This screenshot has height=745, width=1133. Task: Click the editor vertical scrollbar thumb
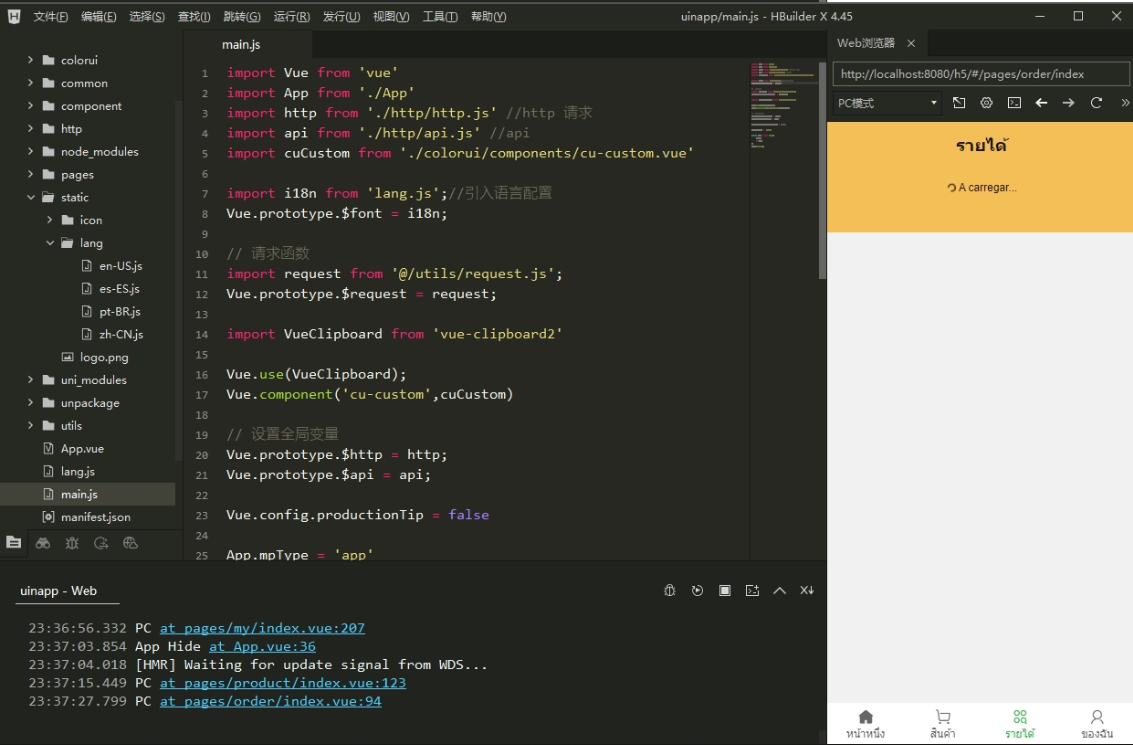tap(822, 171)
